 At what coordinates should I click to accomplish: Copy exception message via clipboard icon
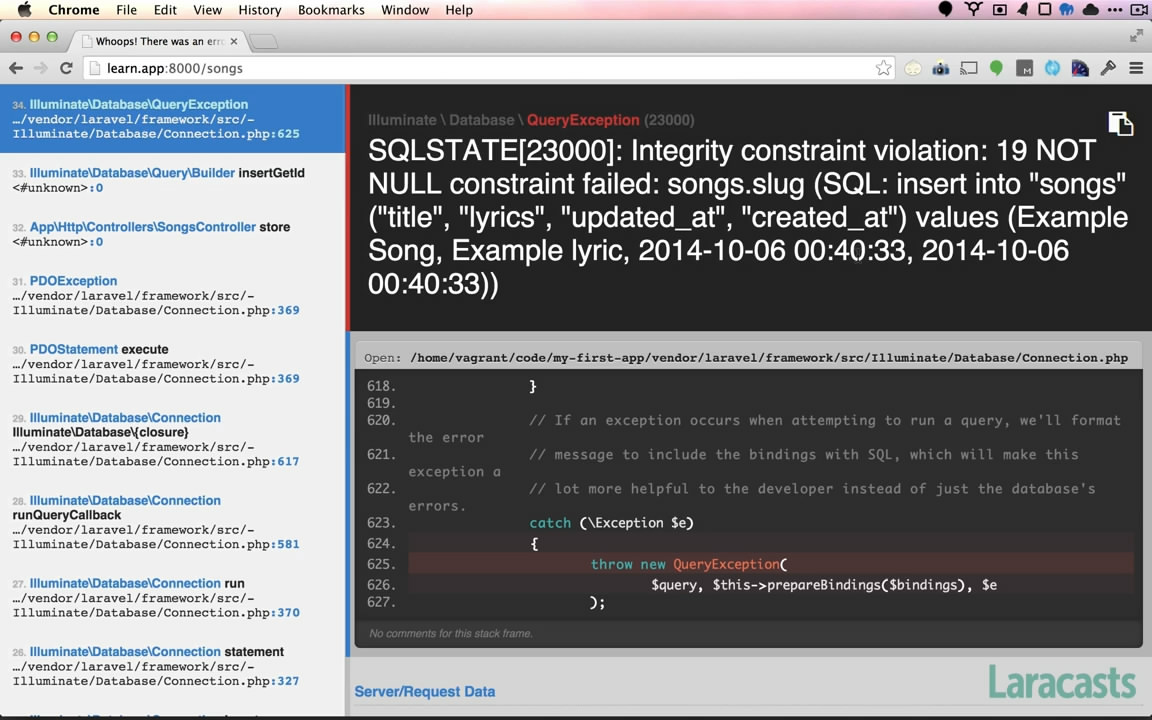point(1120,123)
